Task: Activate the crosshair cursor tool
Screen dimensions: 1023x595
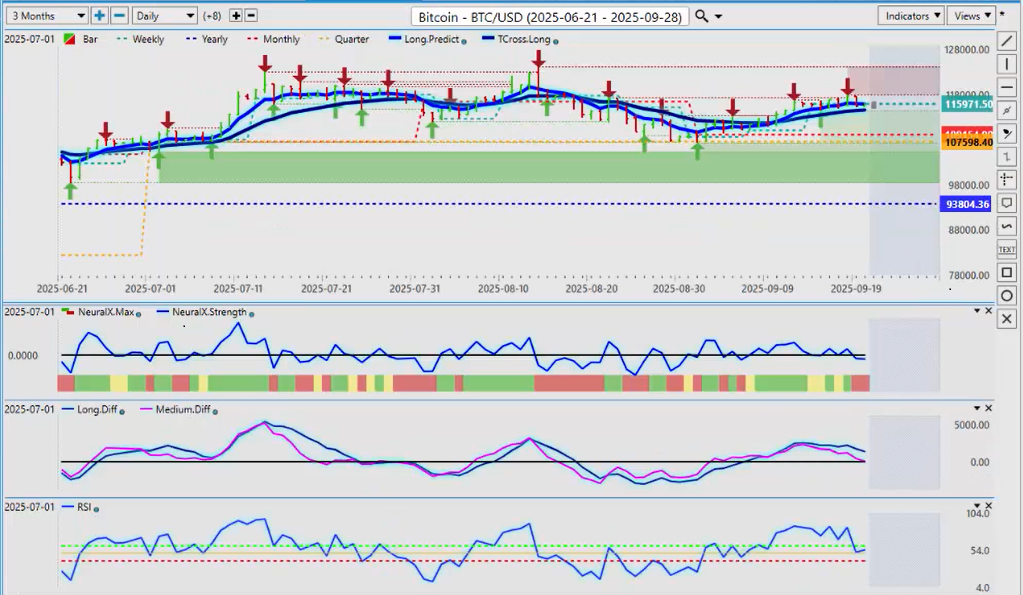Action: point(1007,179)
